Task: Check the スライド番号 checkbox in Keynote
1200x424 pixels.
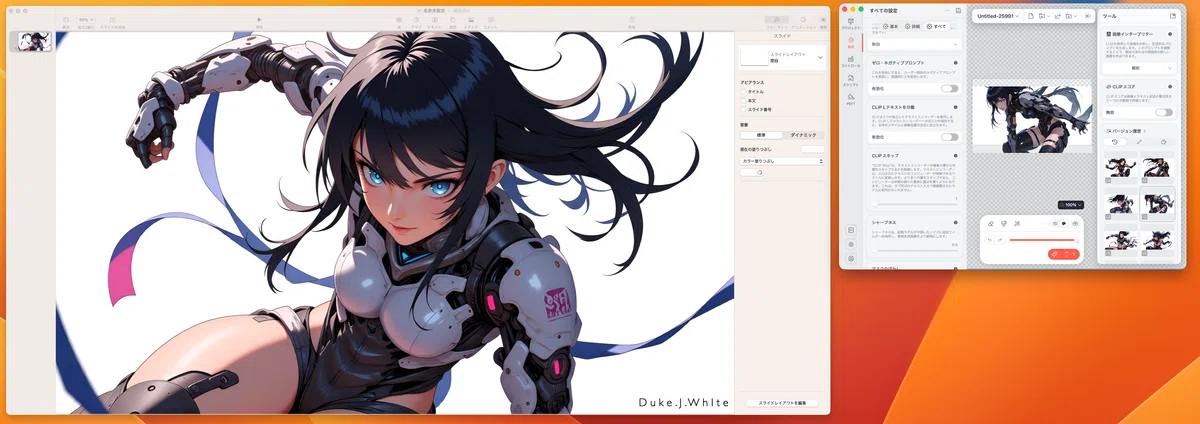Action: [x=743, y=109]
